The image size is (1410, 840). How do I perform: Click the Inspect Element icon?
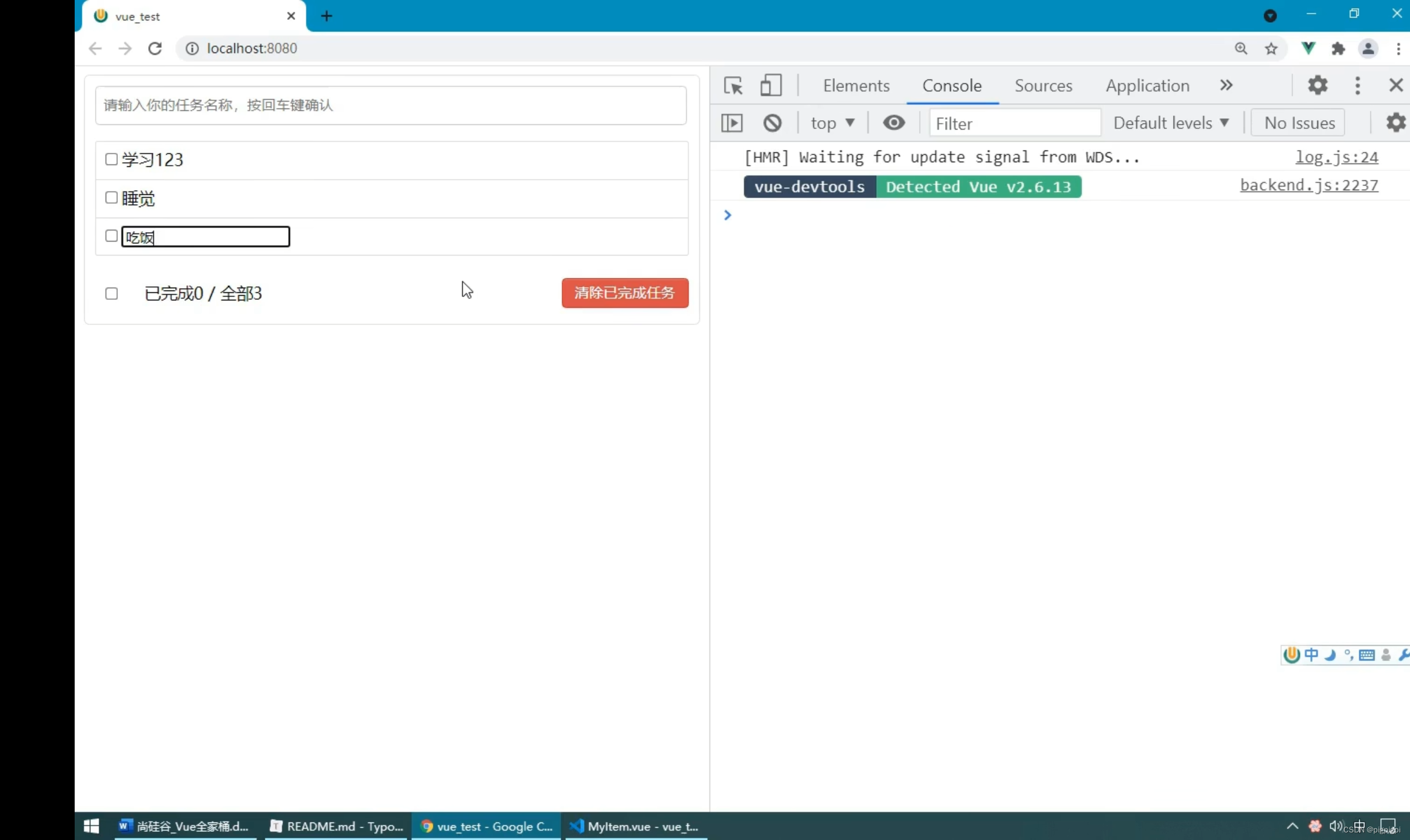(733, 84)
